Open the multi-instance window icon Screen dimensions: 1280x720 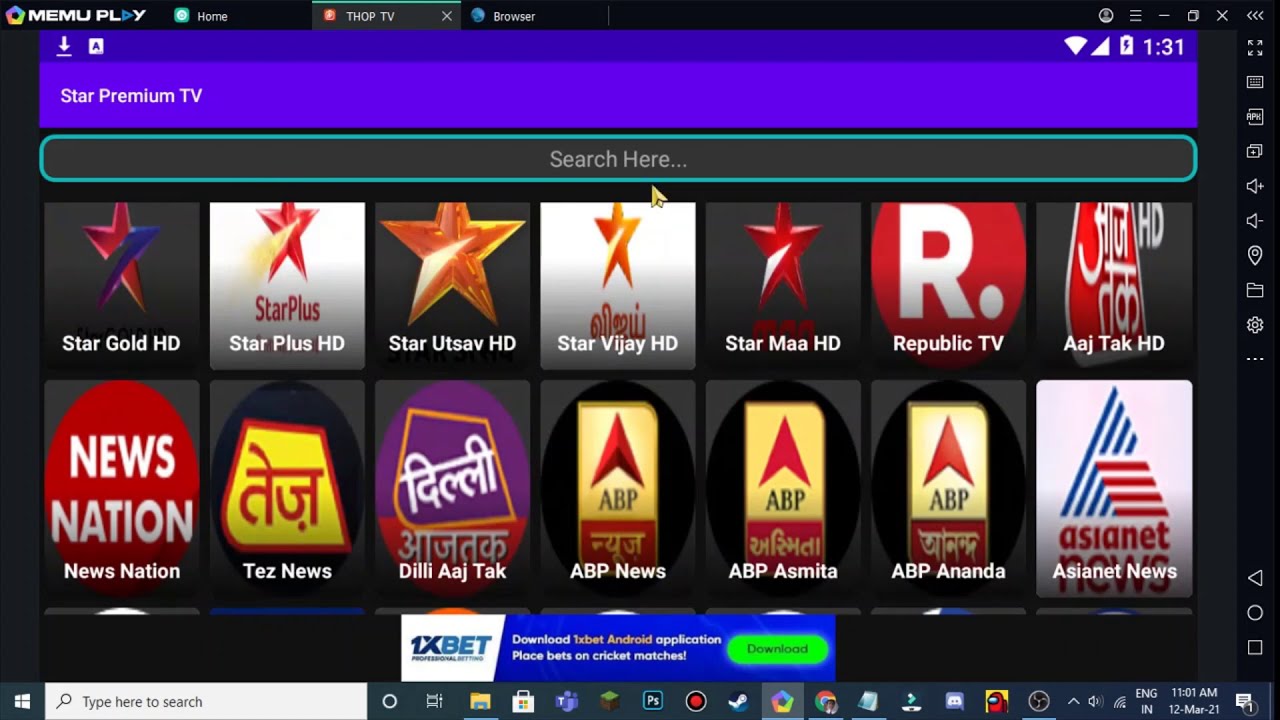tap(1255, 151)
